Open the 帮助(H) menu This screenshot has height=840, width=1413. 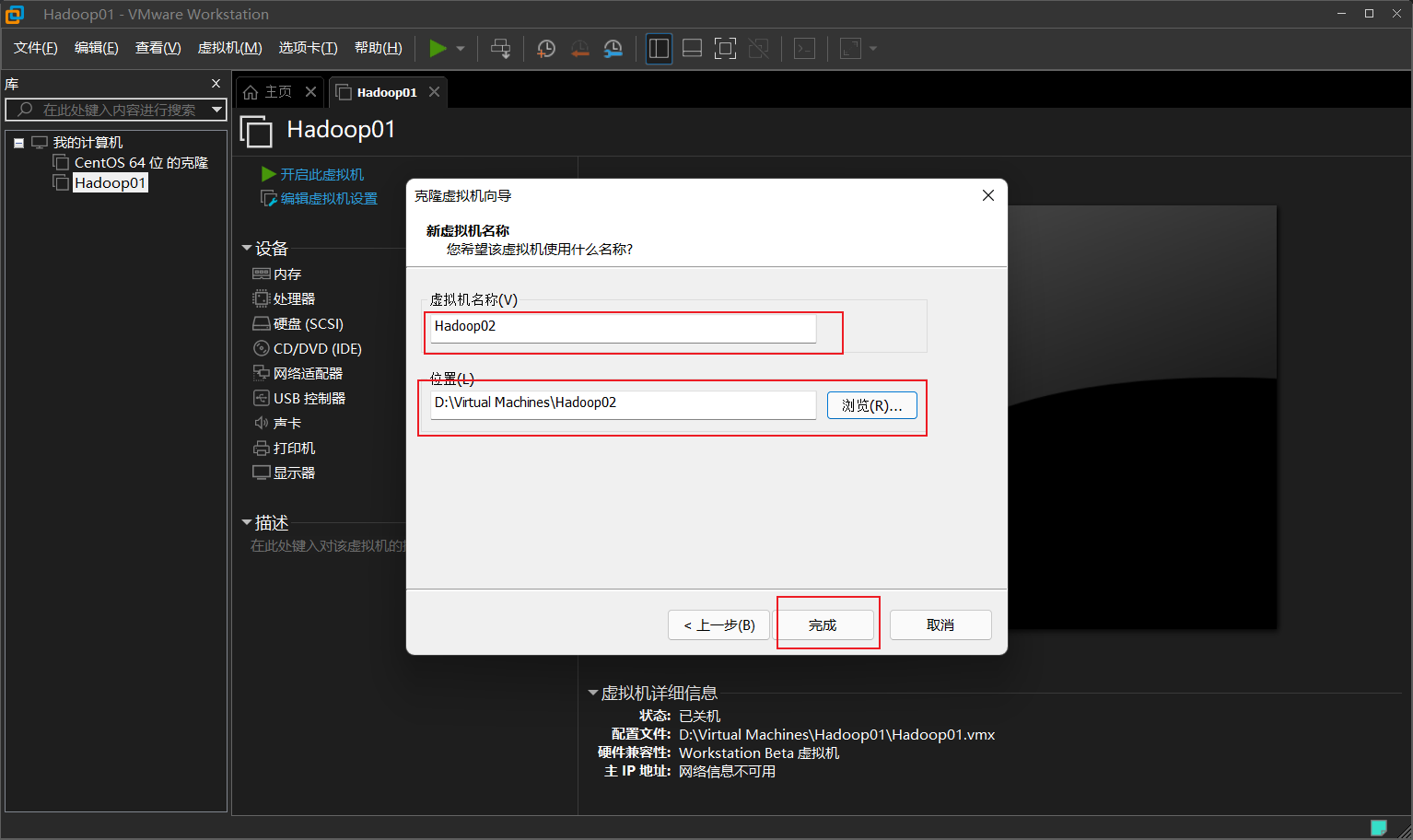point(379,48)
